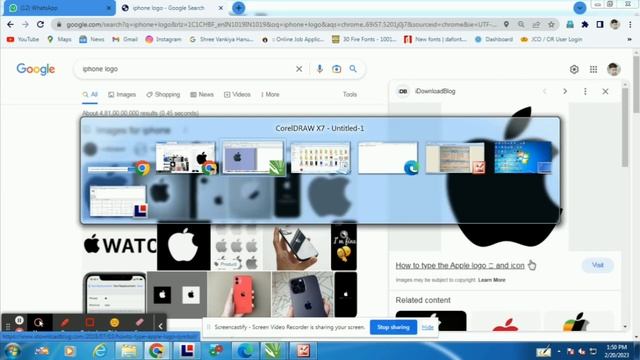
Task: Open the Windows Start button
Action: pyautogui.click(x=11, y=351)
